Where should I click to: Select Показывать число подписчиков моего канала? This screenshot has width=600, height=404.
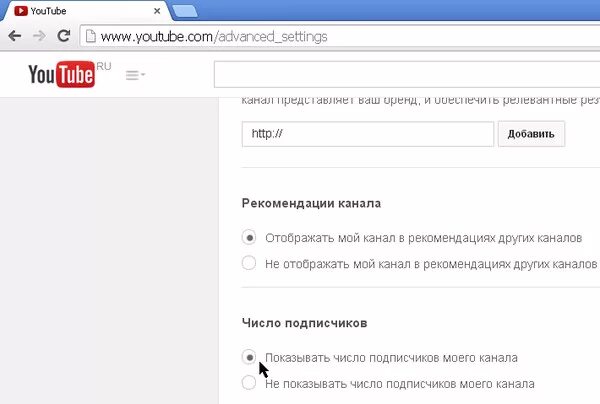click(249, 357)
